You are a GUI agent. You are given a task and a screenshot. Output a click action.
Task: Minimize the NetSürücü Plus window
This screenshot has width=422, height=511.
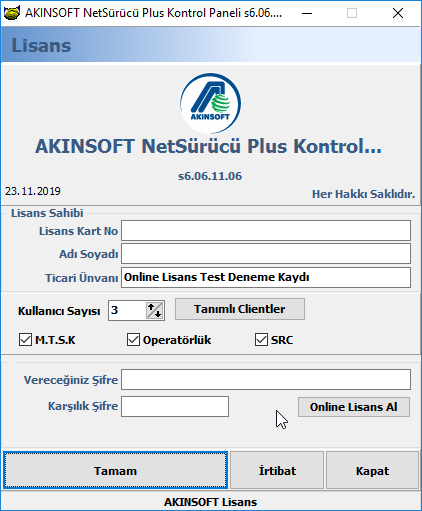coord(307,13)
